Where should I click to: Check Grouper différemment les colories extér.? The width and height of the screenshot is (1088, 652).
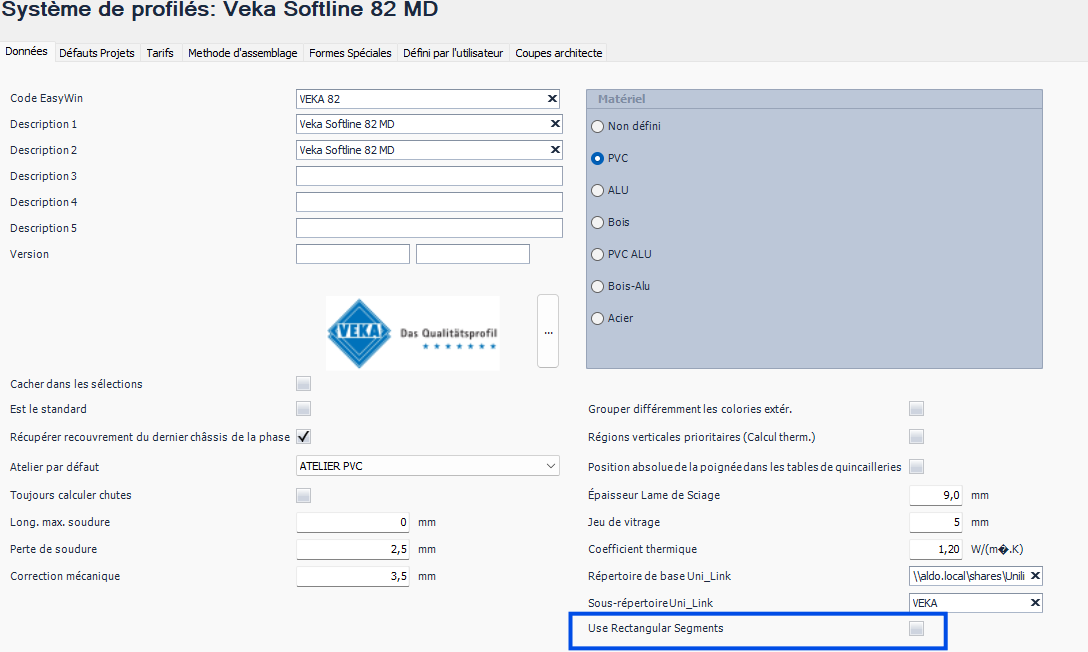pyautogui.click(x=917, y=409)
